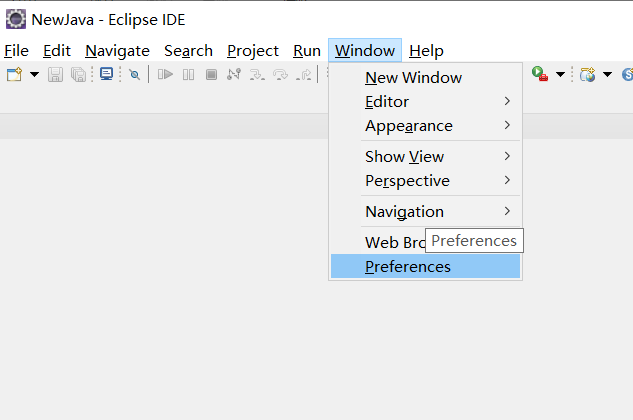Open the Navigate menu
The image size is (633, 420).
click(x=117, y=51)
